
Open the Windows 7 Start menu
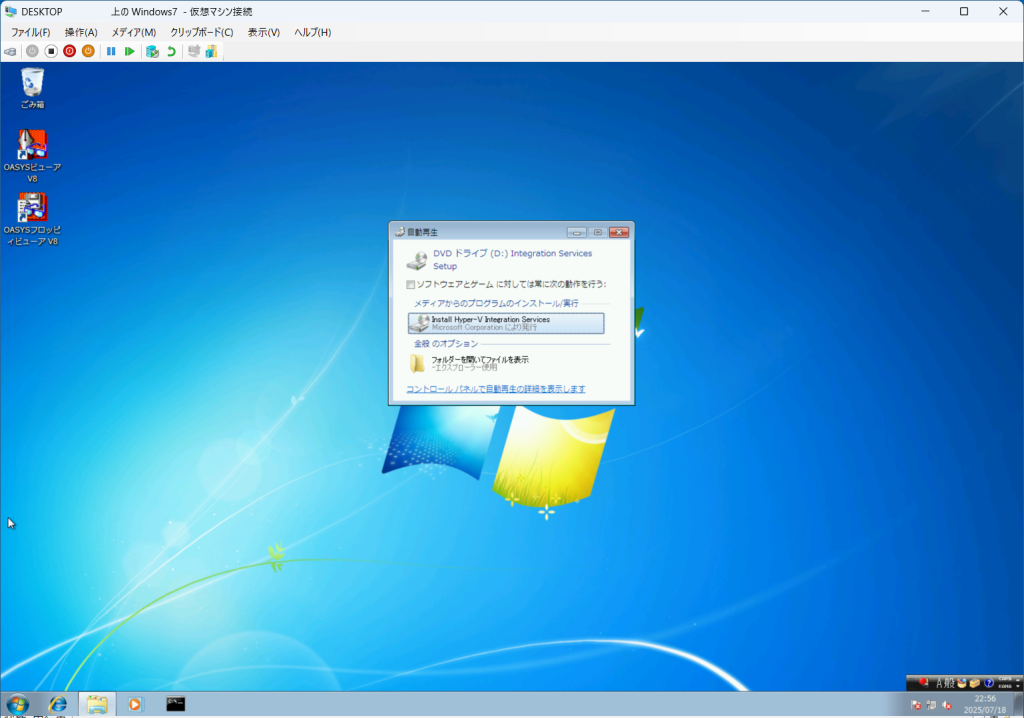point(18,704)
